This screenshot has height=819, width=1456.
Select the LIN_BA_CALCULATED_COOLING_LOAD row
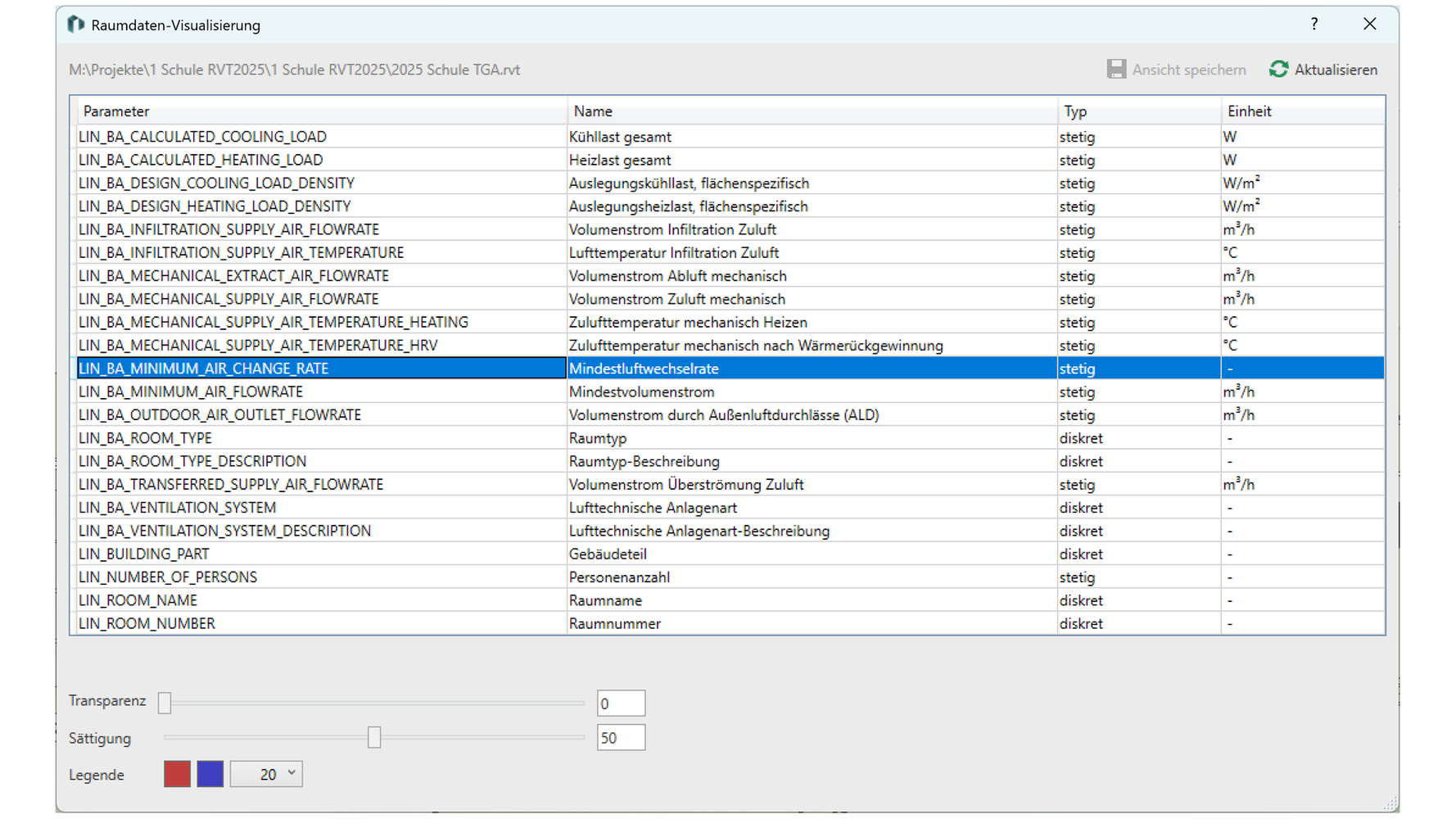[202, 137]
